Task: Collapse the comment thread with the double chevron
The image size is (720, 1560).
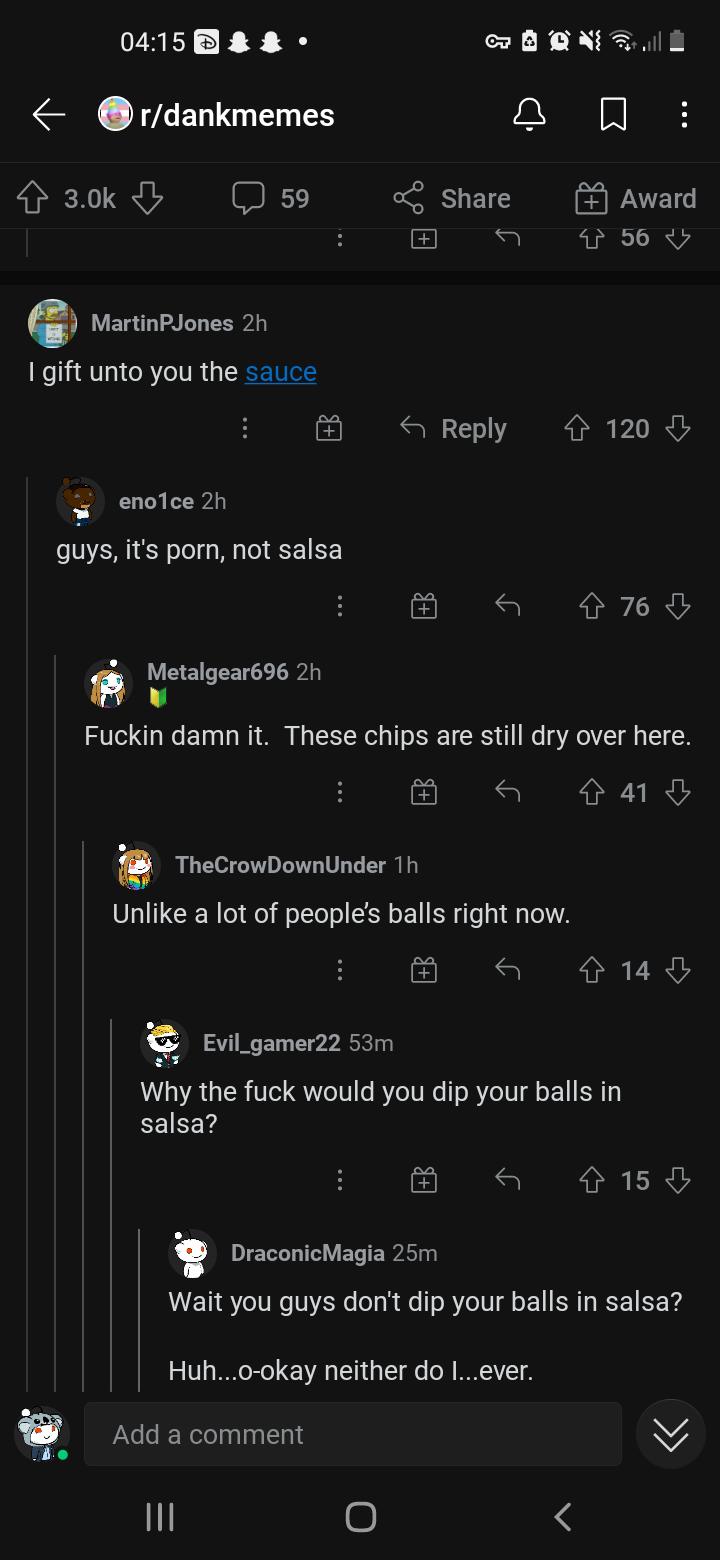Action: pos(670,1433)
